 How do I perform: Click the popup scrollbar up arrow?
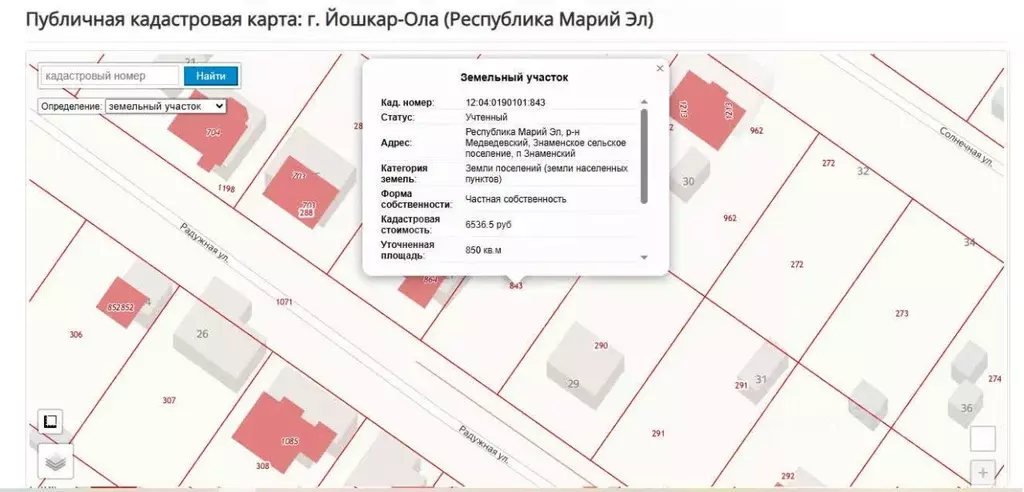pyautogui.click(x=644, y=102)
